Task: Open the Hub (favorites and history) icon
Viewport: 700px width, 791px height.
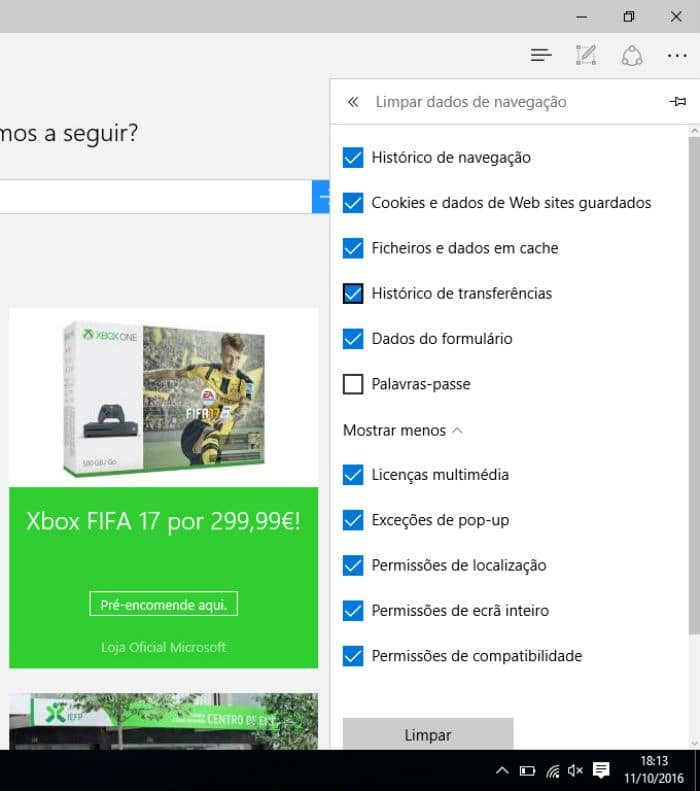Action: [541, 55]
